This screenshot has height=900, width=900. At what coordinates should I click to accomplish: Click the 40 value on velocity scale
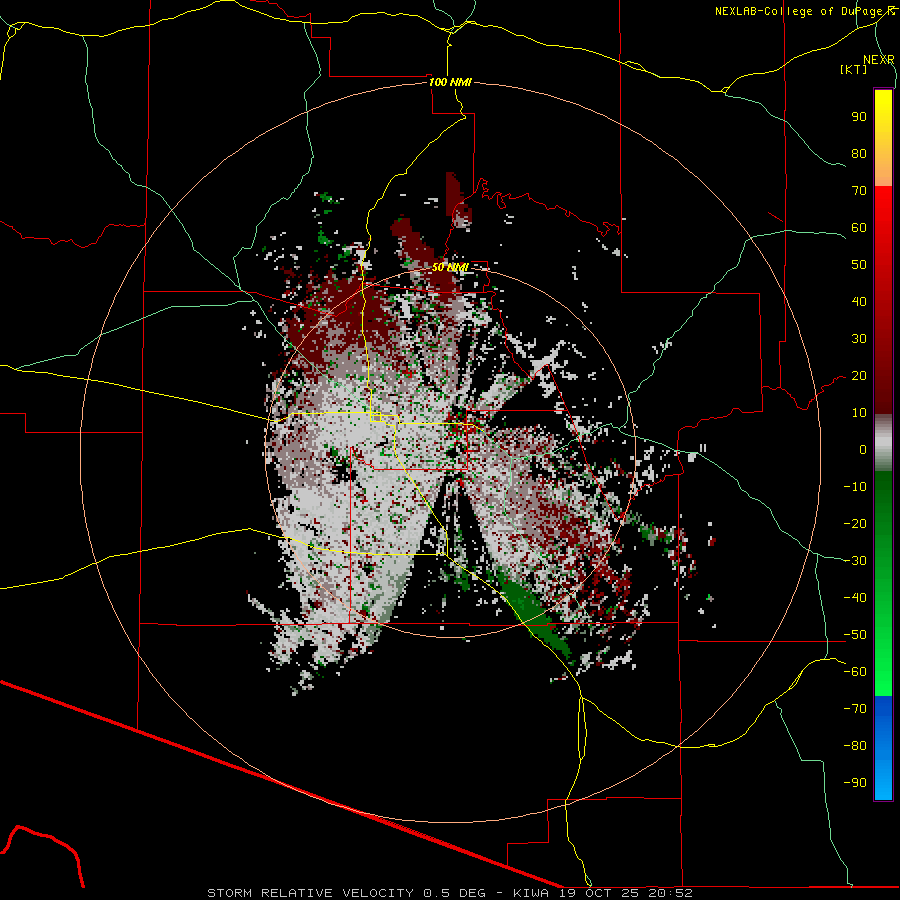859,301
